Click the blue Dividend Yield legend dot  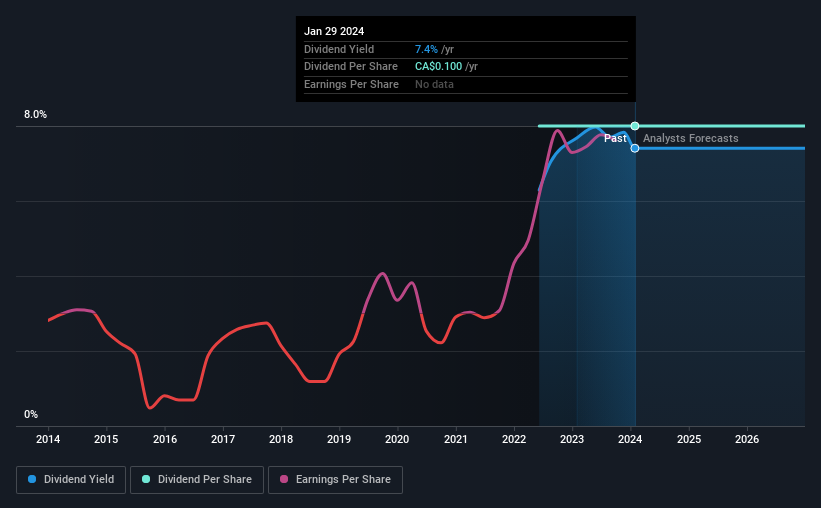(32, 479)
